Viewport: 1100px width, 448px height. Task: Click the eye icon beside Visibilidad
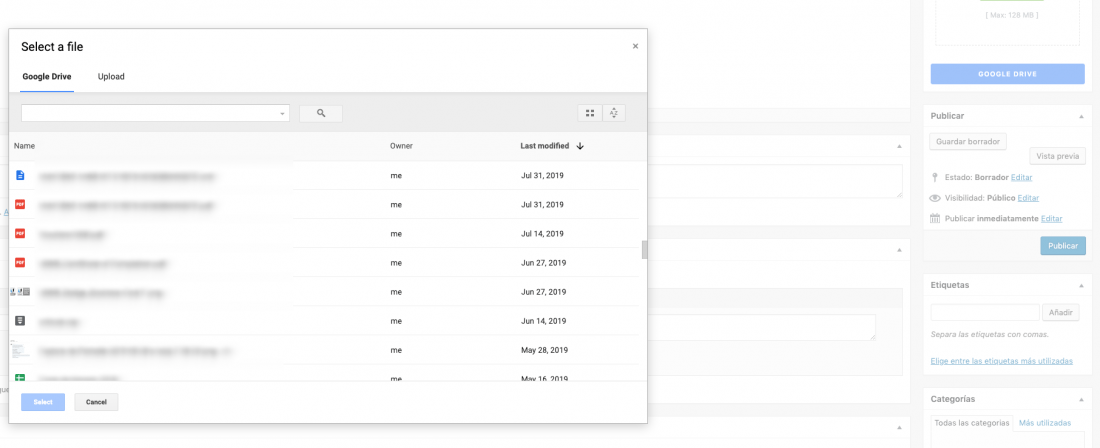click(934, 198)
